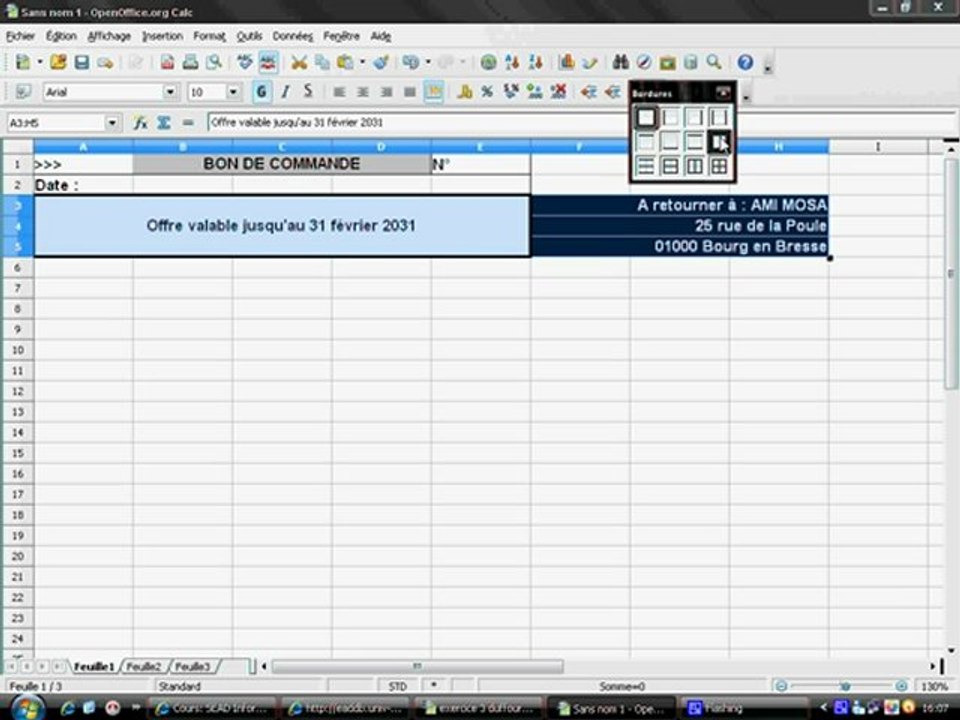Image resolution: width=960 pixels, height=720 pixels.
Task: Paste from clipboard icon
Action: [x=345, y=62]
